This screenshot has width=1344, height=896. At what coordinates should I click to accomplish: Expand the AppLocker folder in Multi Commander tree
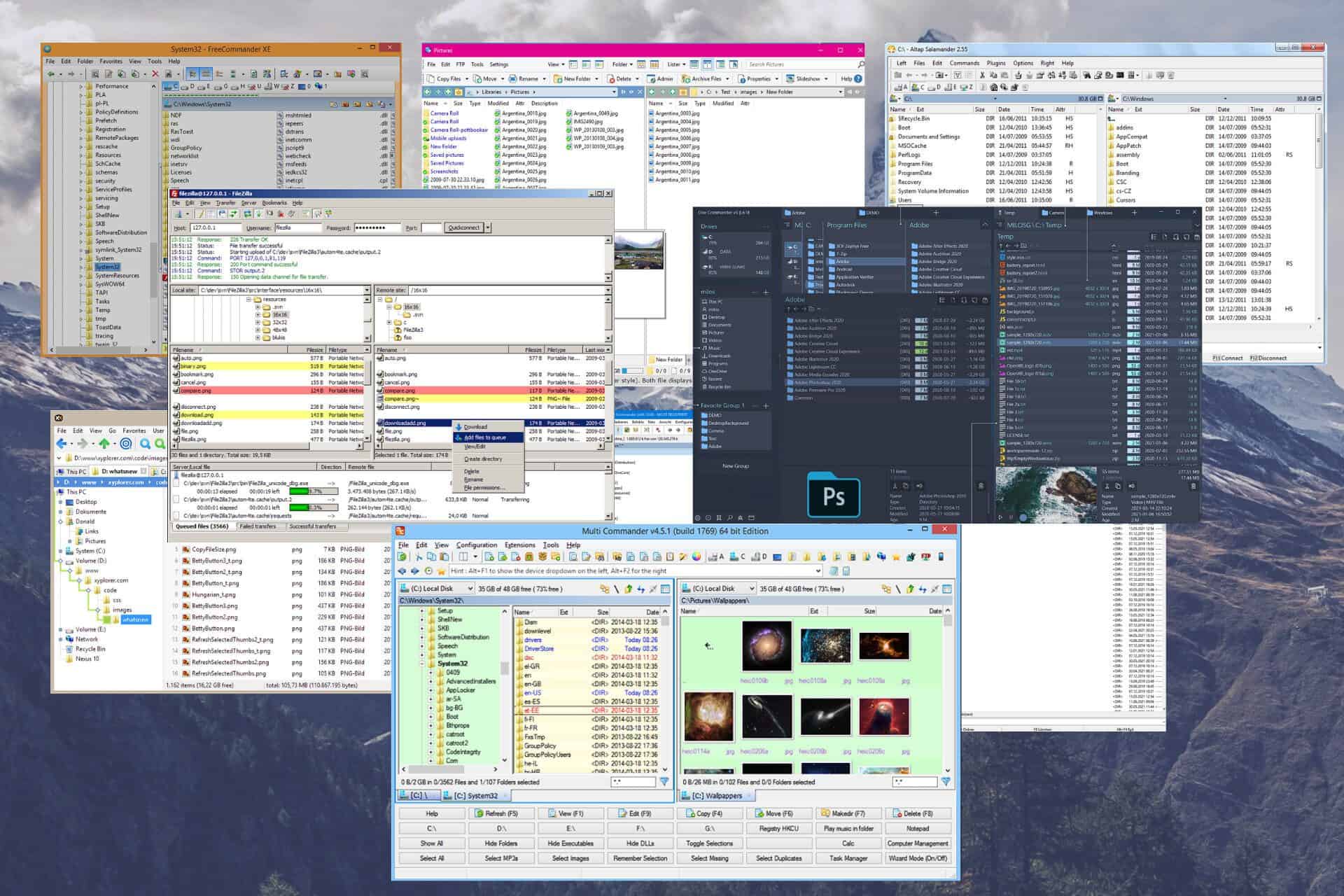coord(430,690)
